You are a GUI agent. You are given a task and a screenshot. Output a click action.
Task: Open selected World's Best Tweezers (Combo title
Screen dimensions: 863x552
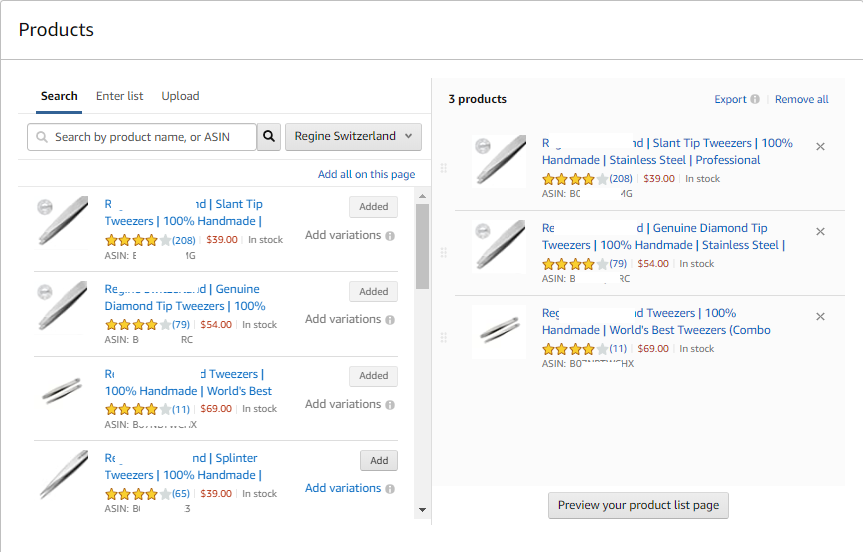(656, 321)
